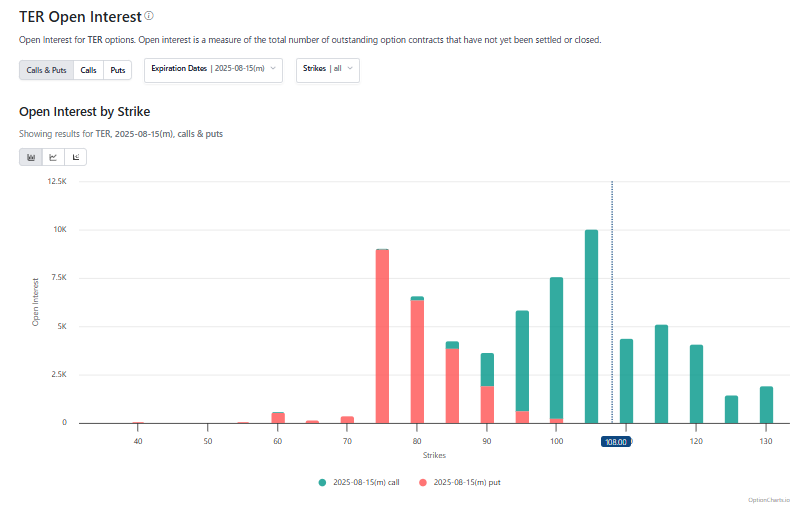The width and height of the screenshot is (810, 508).
Task: Click the info icon beside TER Open Interest
Action: click(149, 16)
